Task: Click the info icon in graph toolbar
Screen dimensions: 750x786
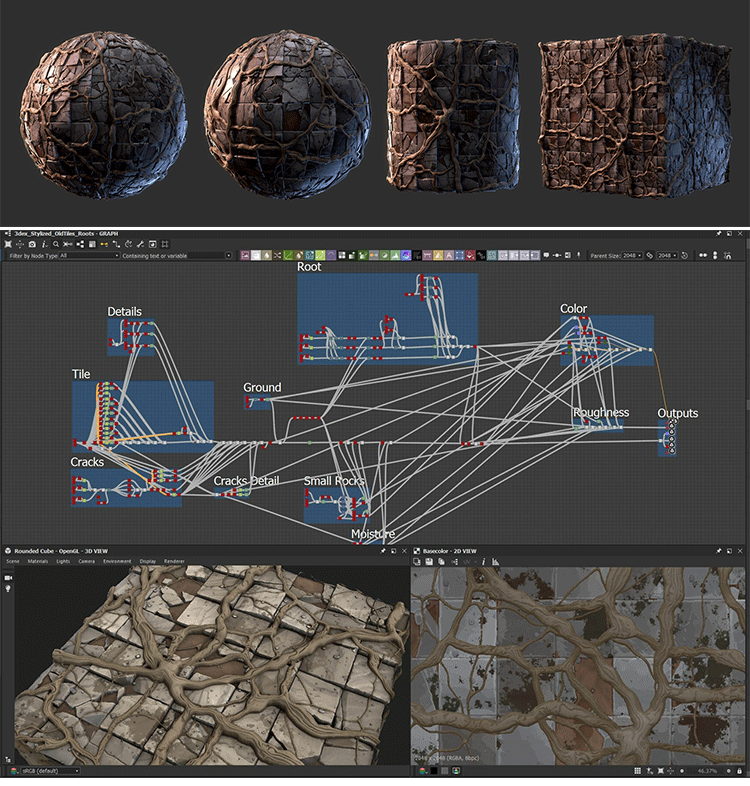Action: pos(45,244)
